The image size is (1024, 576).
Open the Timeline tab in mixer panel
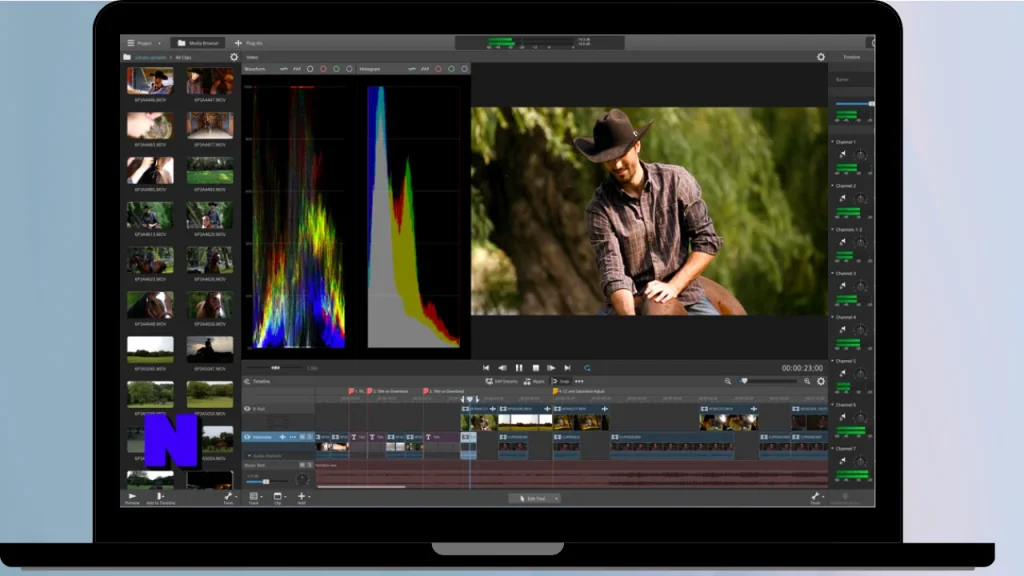pyautogui.click(x=851, y=57)
